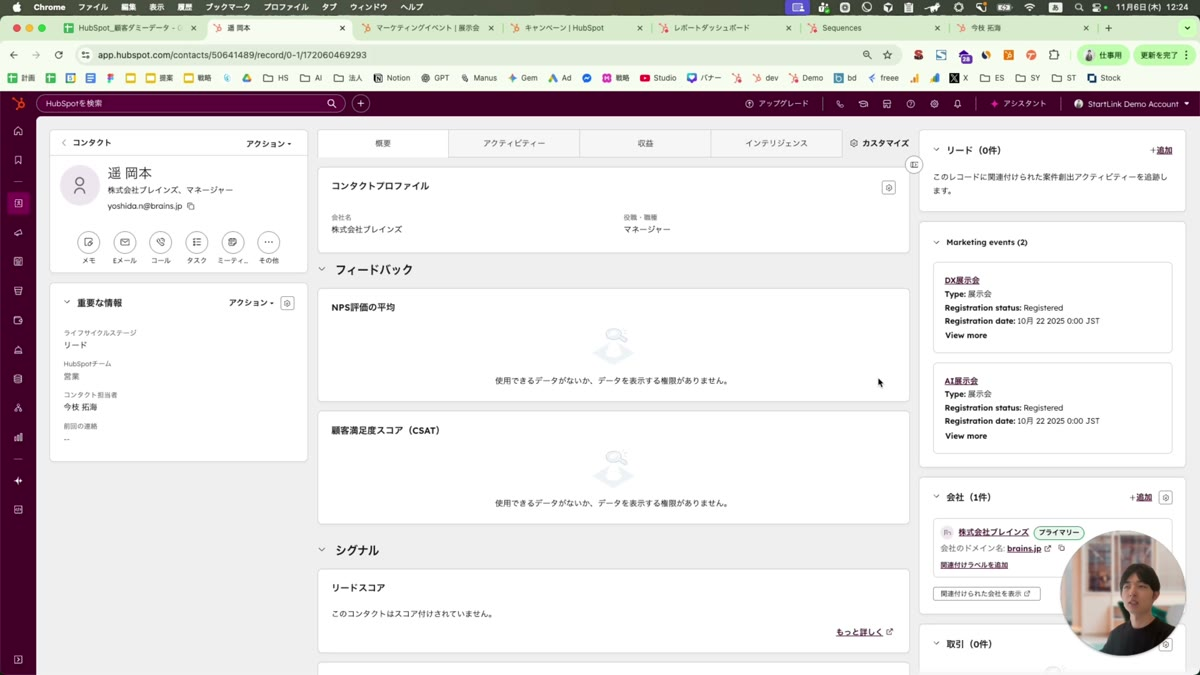Collapse the シグナル section
The height and width of the screenshot is (675, 1200).
click(322, 550)
